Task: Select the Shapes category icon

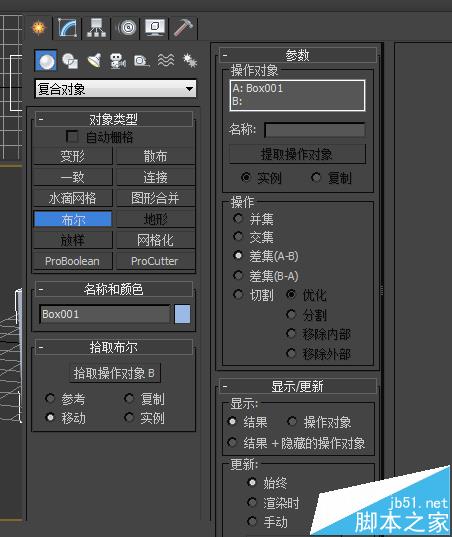Action: coord(70,61)
